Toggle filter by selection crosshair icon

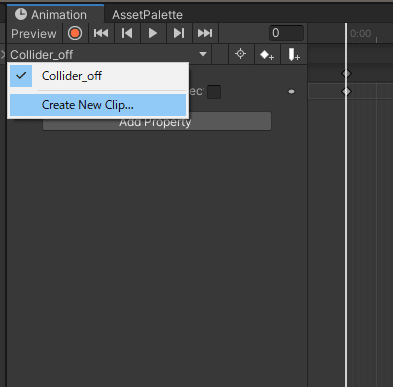[x=240, y=54]
